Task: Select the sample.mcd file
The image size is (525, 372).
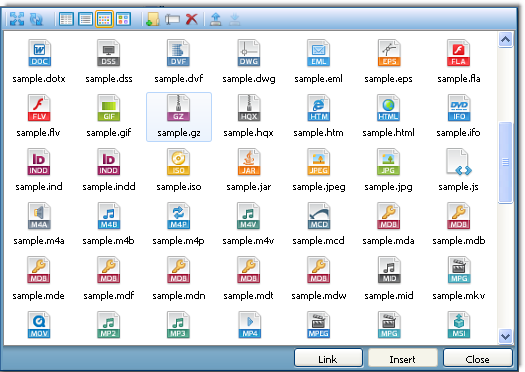Action: [318, 224]
